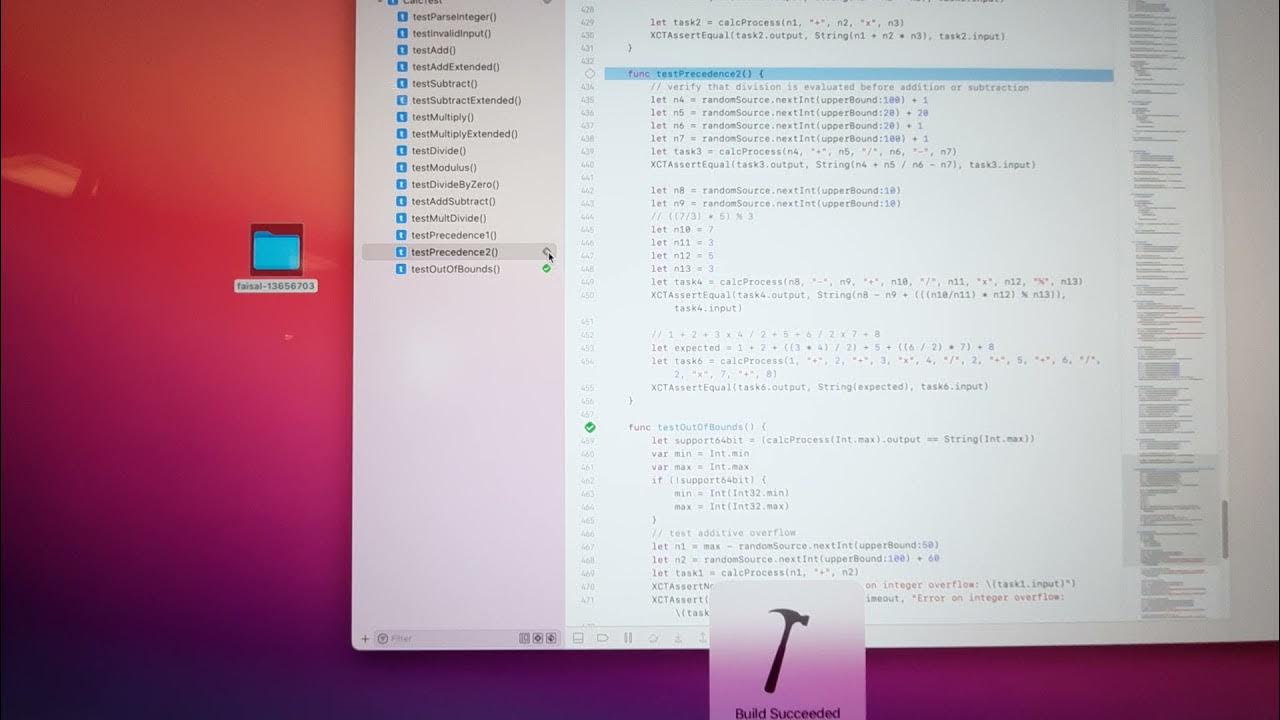Toggle first filter-bar scope icon
The height and width of the screenshot is (720, 1280).
tap(524, 638)
